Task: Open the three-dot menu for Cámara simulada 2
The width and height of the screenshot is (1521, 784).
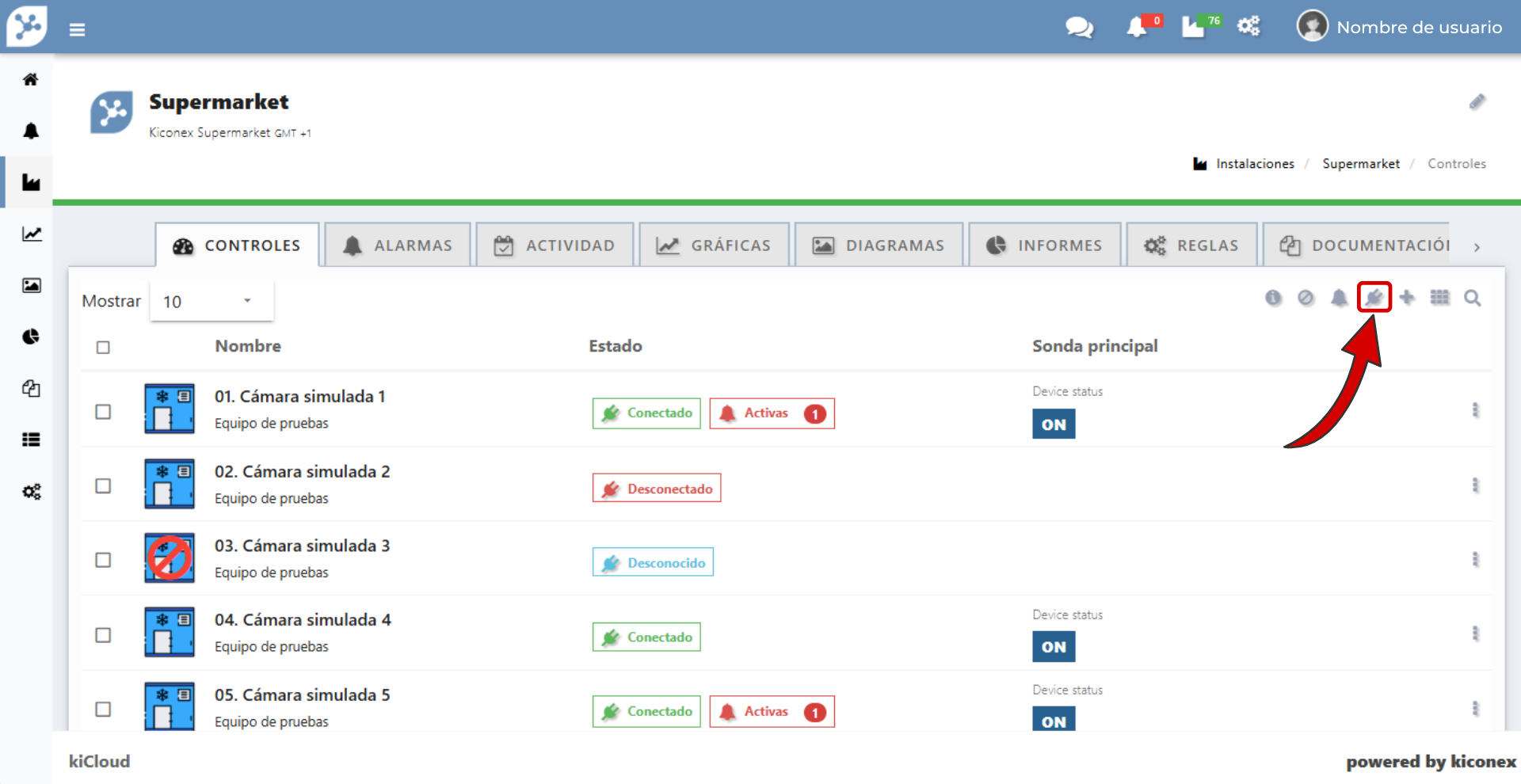Action: point(1474,485)
